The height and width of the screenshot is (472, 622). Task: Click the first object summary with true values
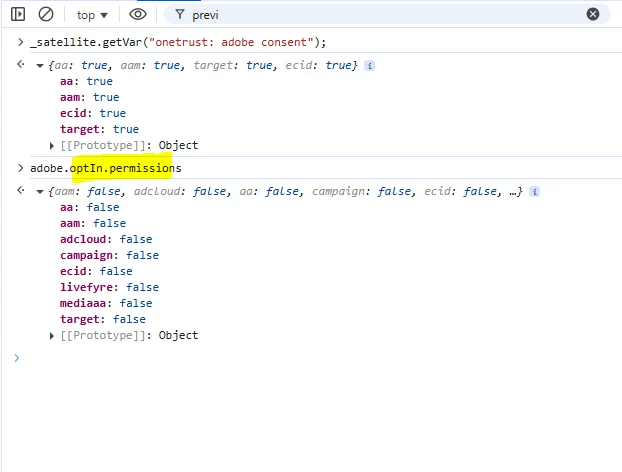(203, 65)
